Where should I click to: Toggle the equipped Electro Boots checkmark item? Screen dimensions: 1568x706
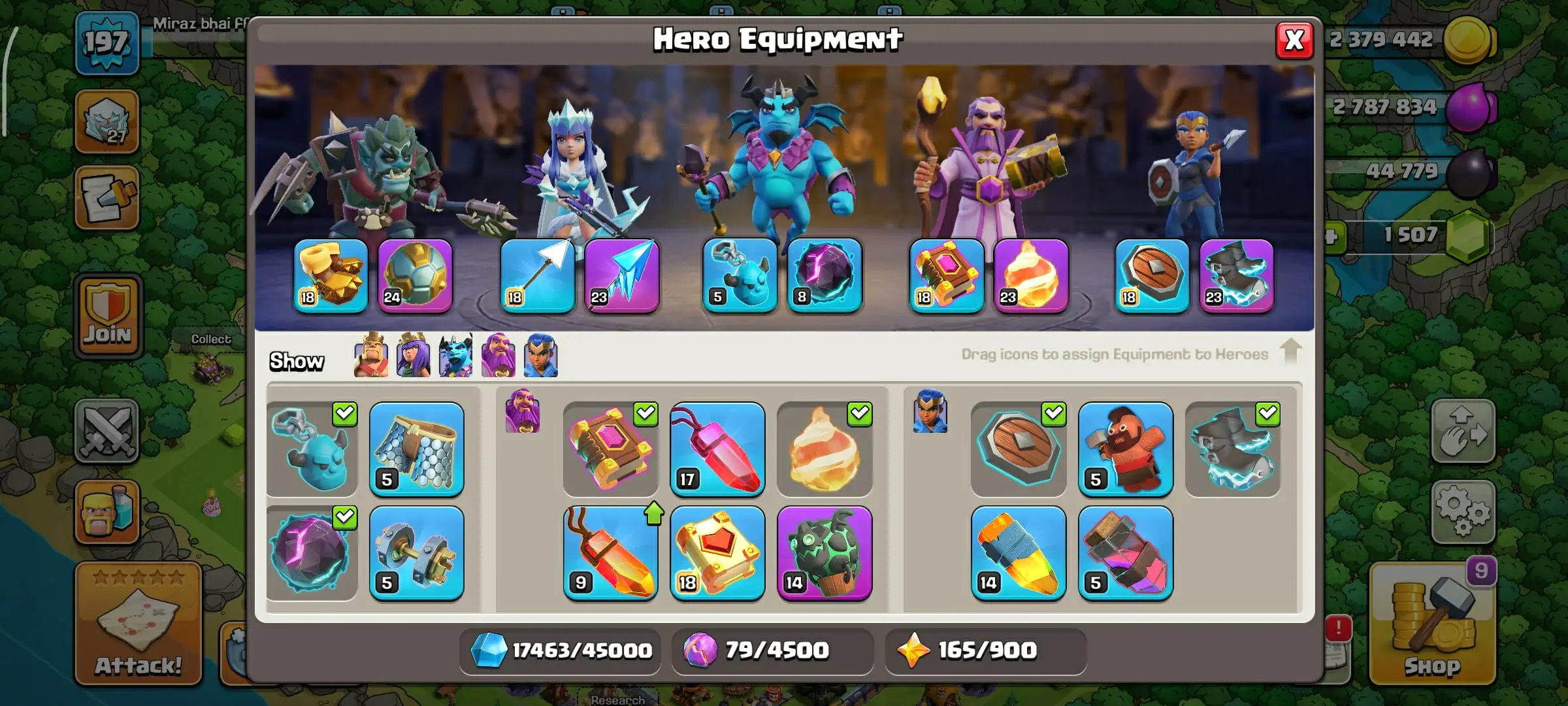(x=1232, y=449)
